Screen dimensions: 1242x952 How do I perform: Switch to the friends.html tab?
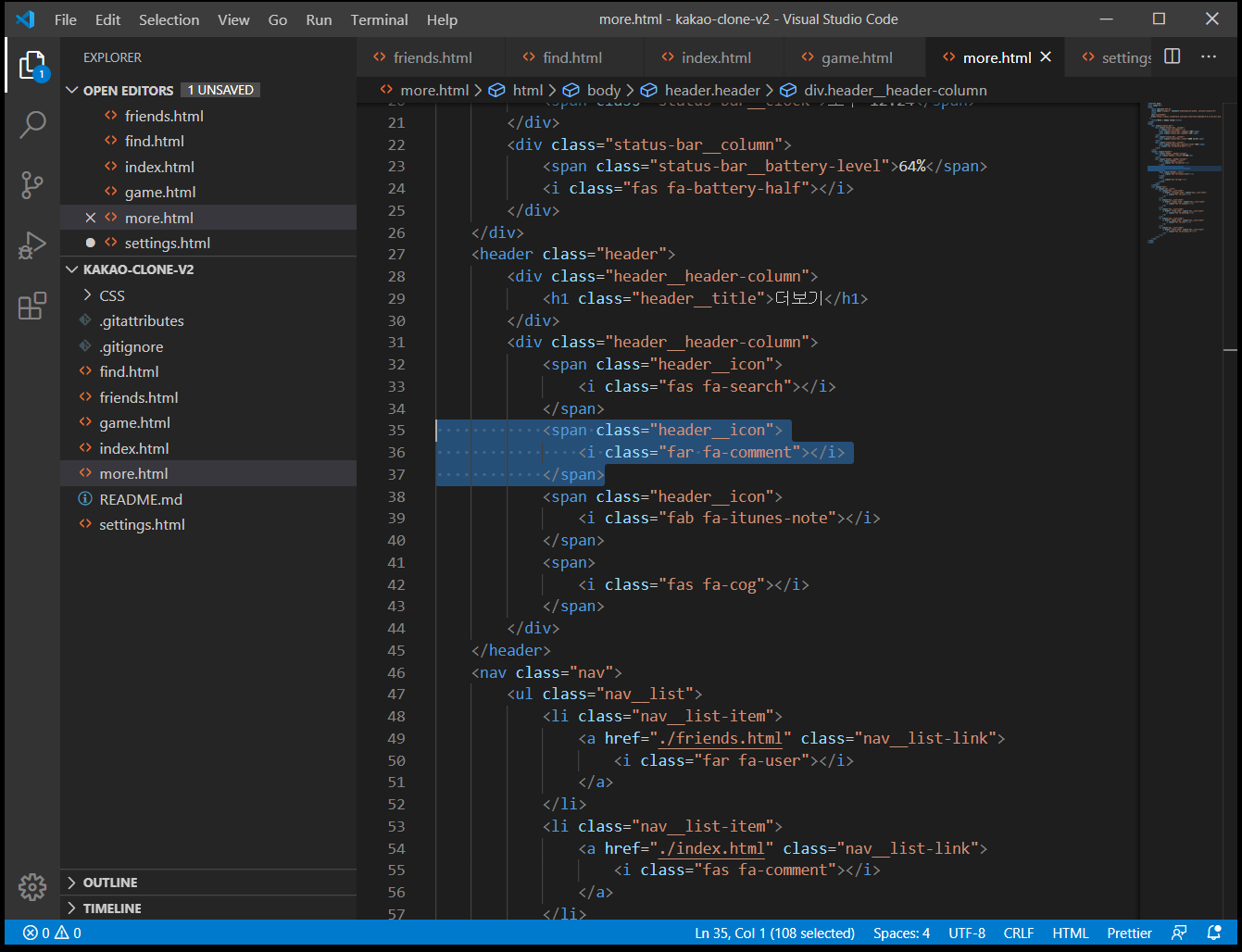coord(432,57)
